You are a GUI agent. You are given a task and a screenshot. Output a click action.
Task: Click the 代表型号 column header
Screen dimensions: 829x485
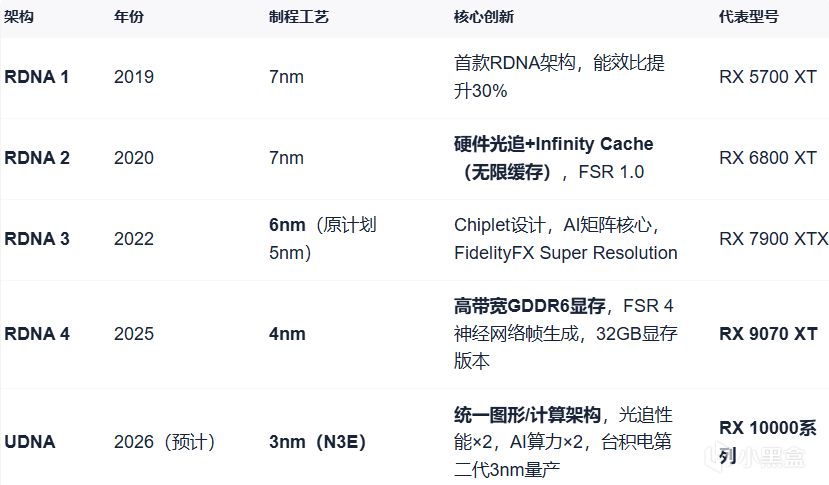click(750, 18)
